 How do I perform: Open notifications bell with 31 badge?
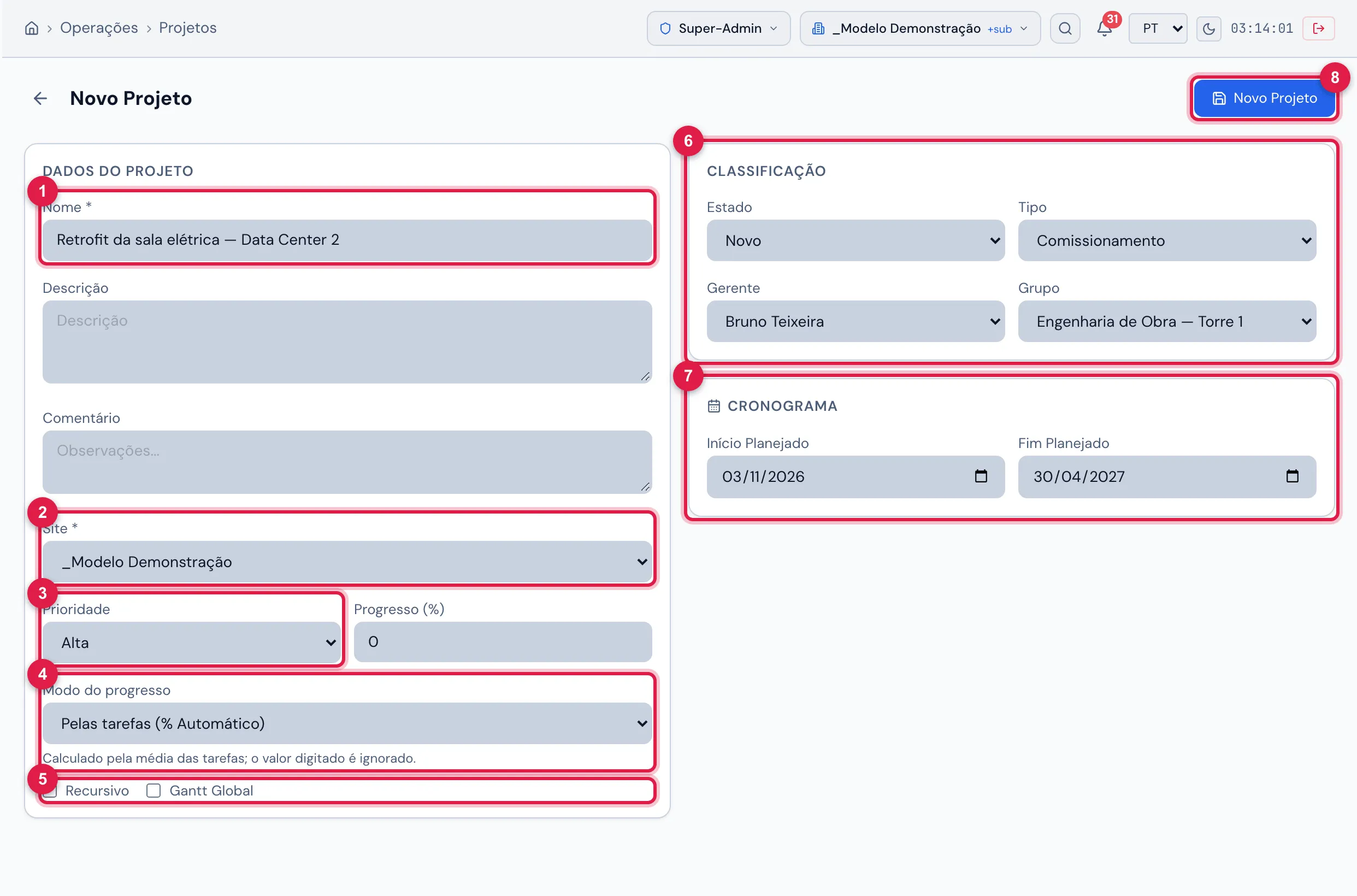coord(1104,28)
